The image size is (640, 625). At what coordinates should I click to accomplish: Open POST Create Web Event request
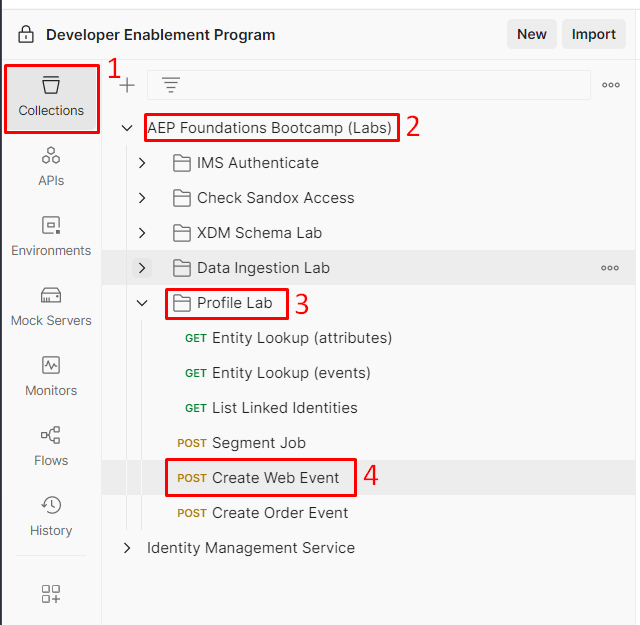258,478
